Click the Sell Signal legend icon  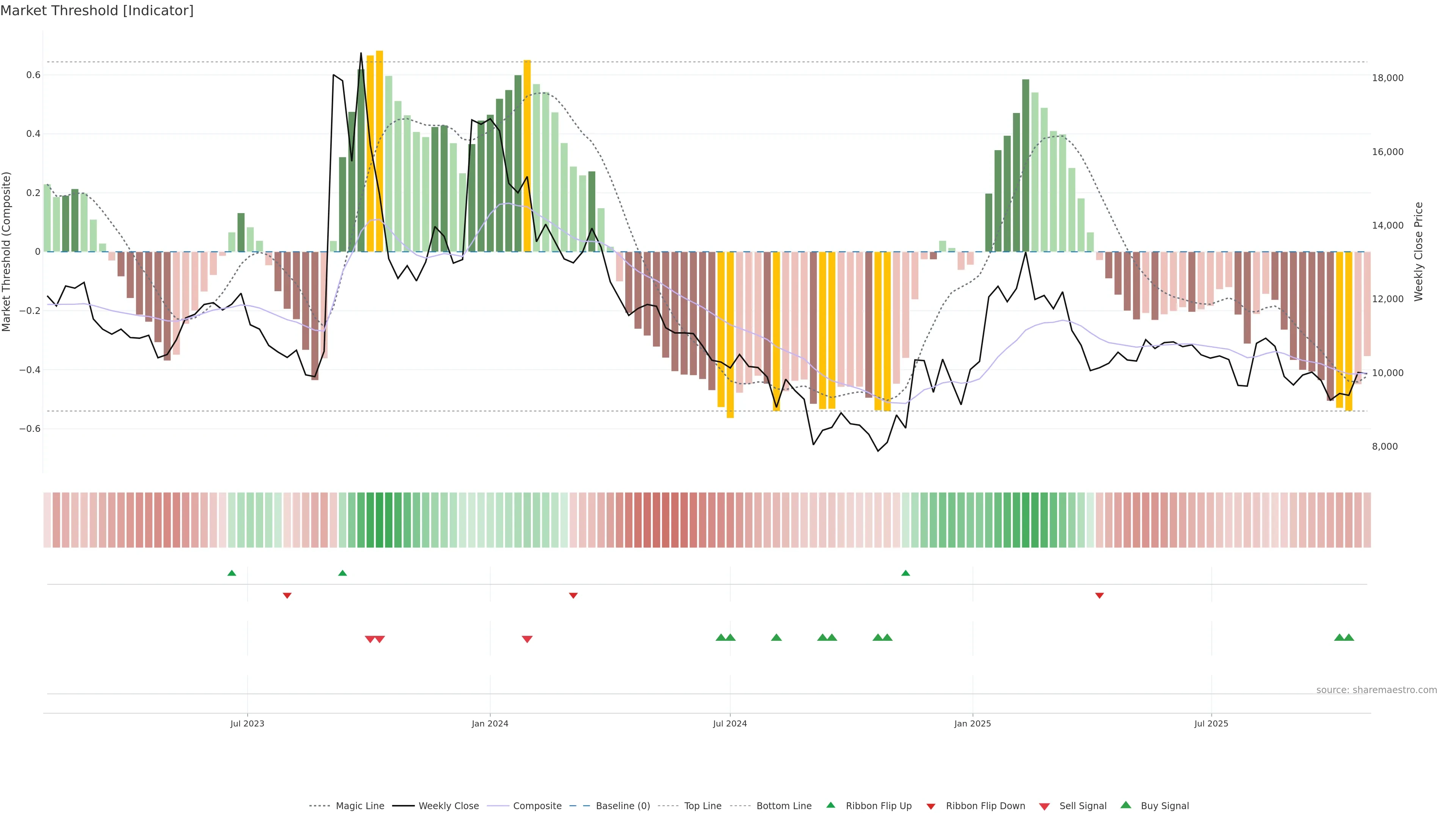click(1045, 806)
